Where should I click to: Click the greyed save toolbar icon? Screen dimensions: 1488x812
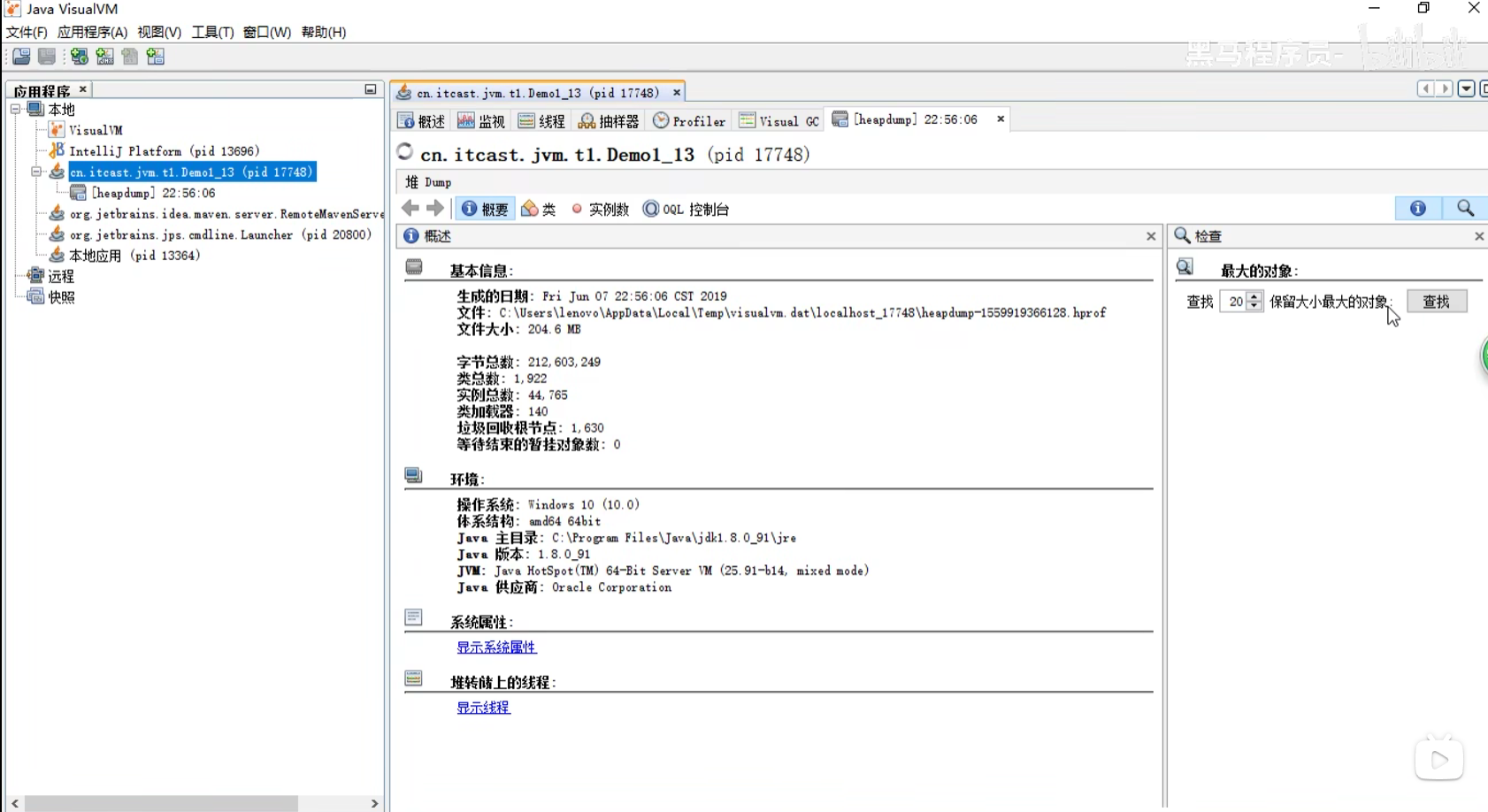[47, 57]
